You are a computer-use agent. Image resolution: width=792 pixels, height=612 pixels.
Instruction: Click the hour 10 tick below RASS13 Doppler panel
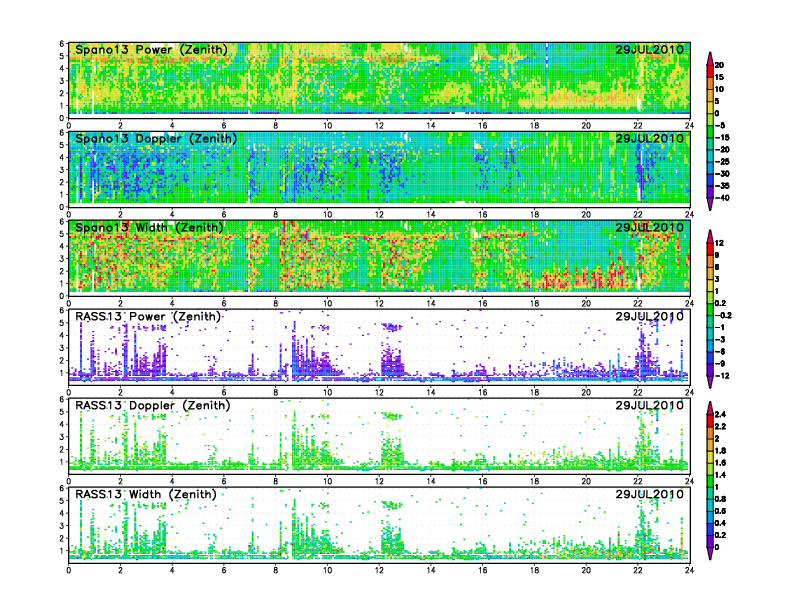click(x=327, y=481)
